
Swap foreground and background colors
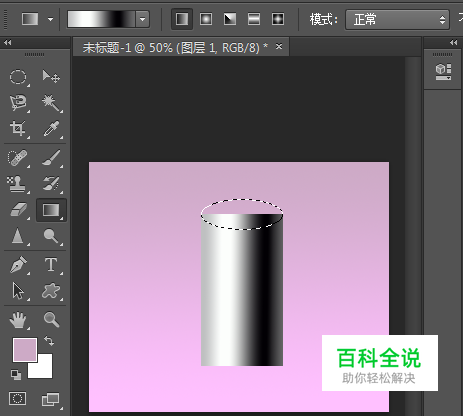click(x=49, y=341)
